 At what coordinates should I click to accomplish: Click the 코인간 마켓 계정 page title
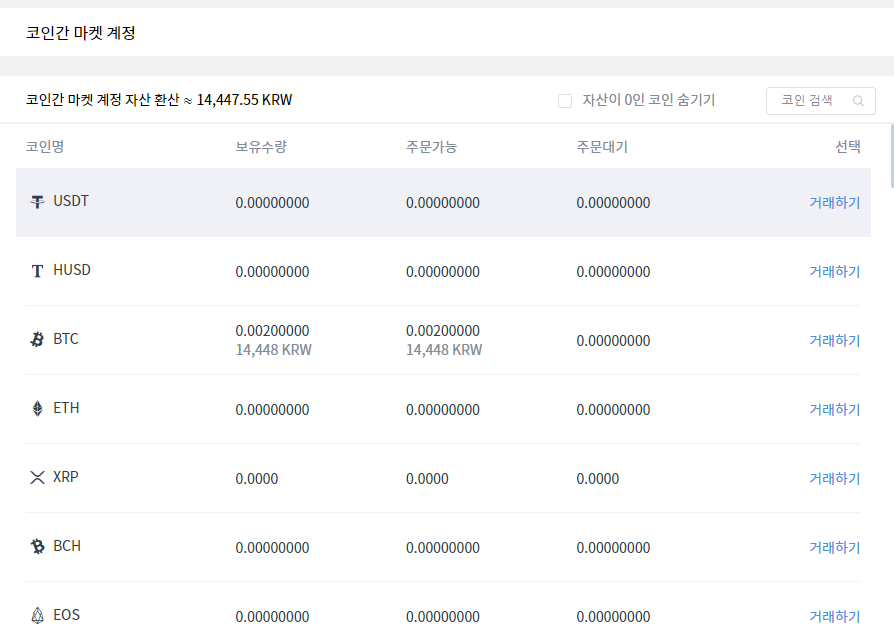click(80, 33)
